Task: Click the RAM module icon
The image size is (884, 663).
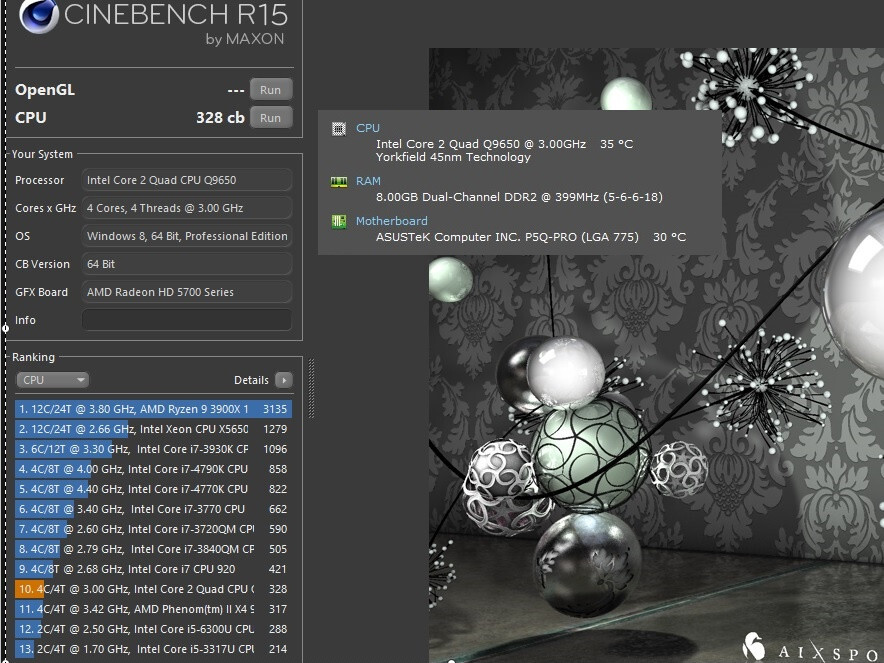Action: (339, 182)
